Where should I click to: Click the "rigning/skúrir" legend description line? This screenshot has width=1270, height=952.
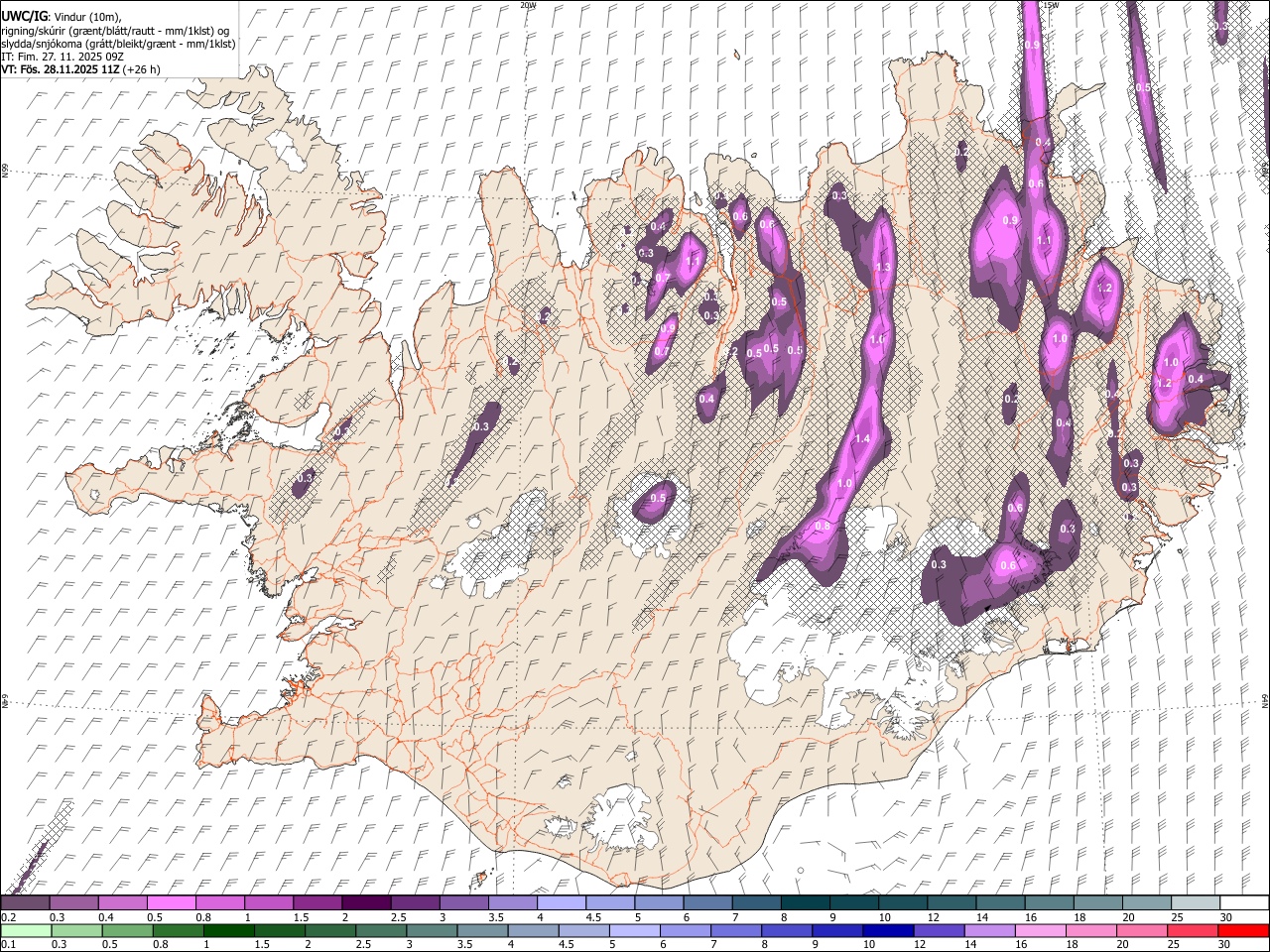pyautogui.click(x=116, y=30)
